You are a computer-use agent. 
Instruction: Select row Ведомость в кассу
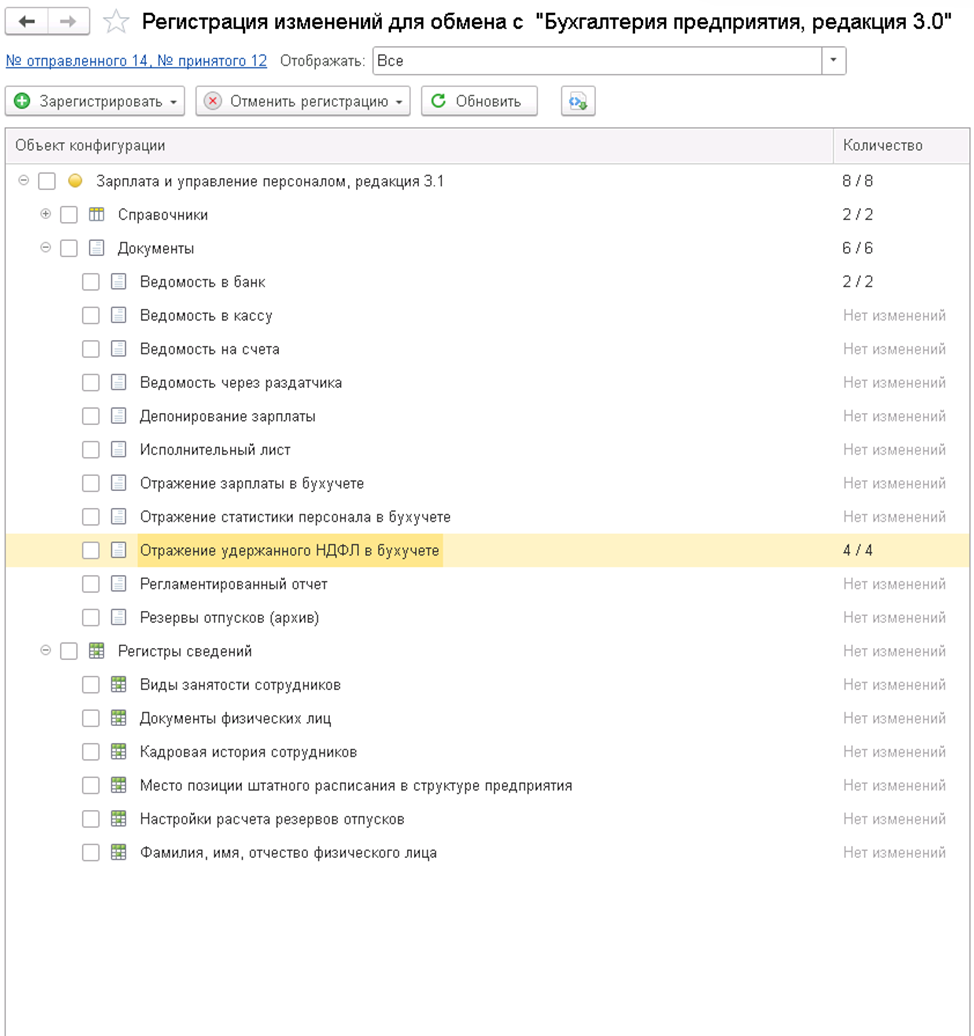click(488, 315)
